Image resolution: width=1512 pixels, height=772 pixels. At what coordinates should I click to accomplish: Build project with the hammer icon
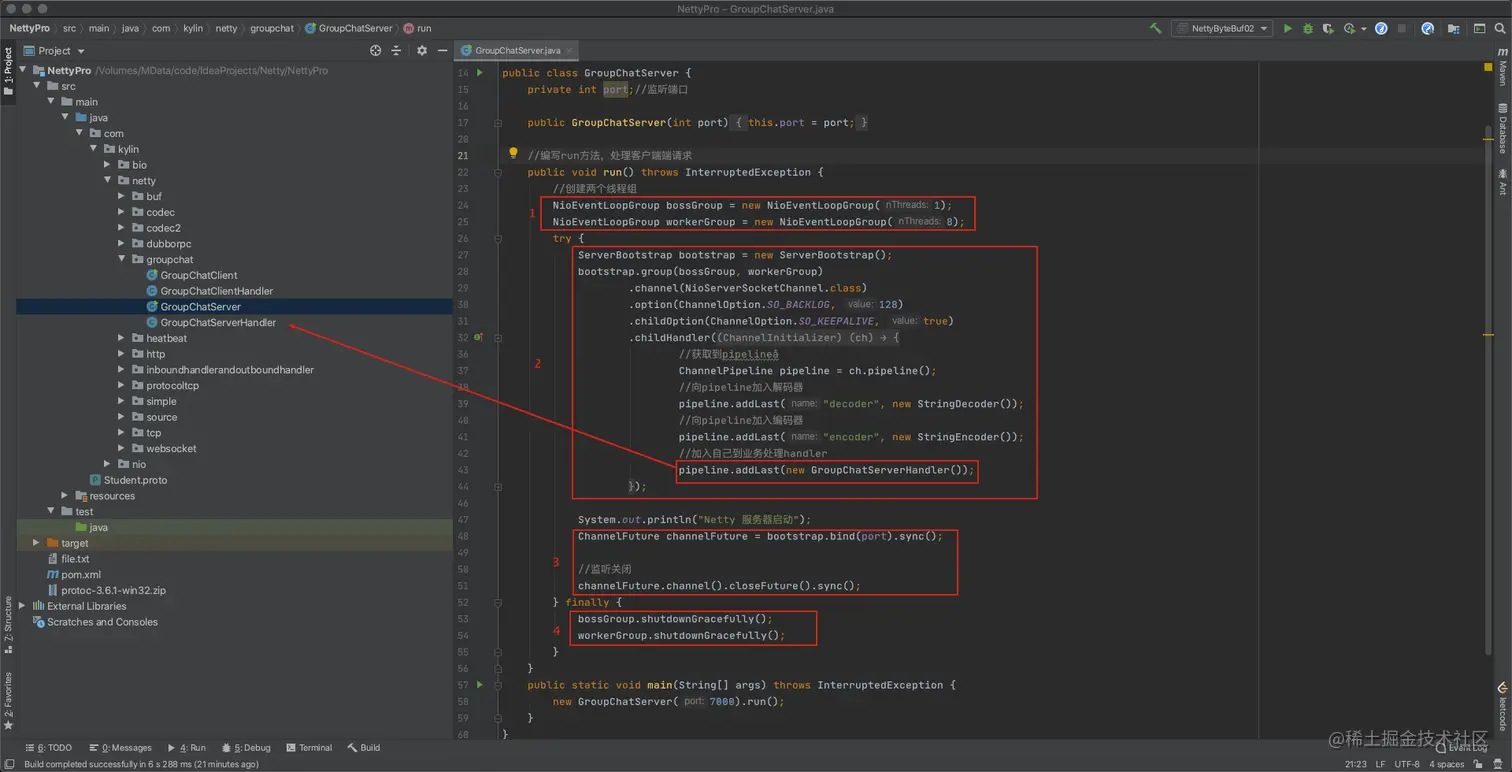1156,29
